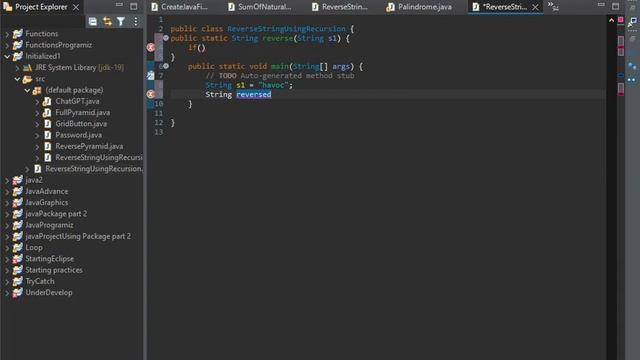Collapse the src folder

coord(17,79)
